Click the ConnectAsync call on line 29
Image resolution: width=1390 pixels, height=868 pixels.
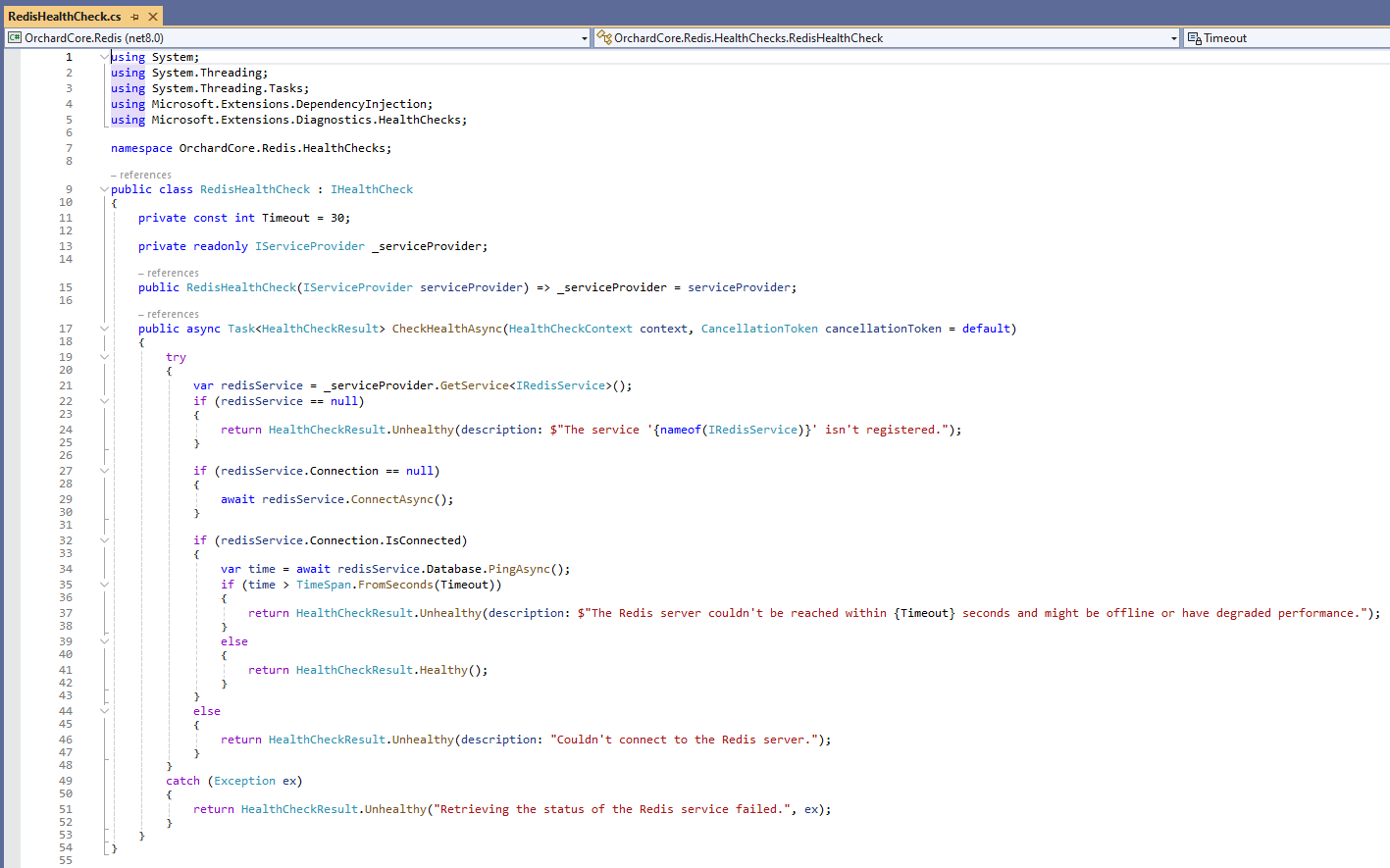pyautogui.click(x=392, y=499)
